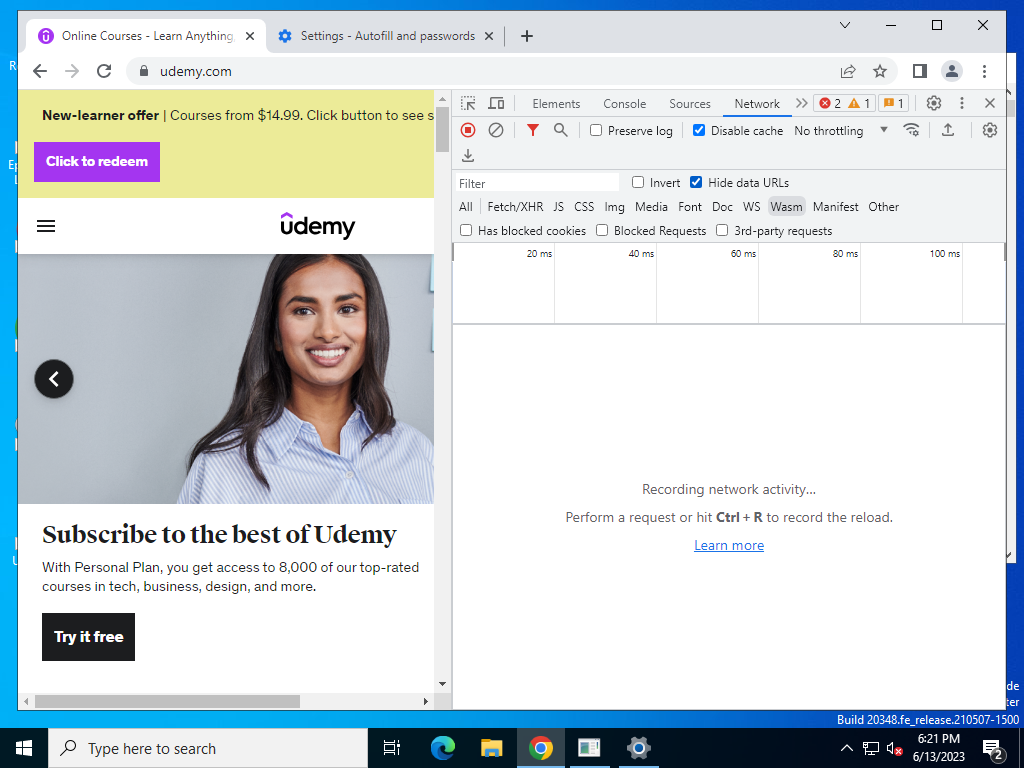The image size is (1024, 768).
Task: Enable Preserve log checkbox
Action: 596,130
